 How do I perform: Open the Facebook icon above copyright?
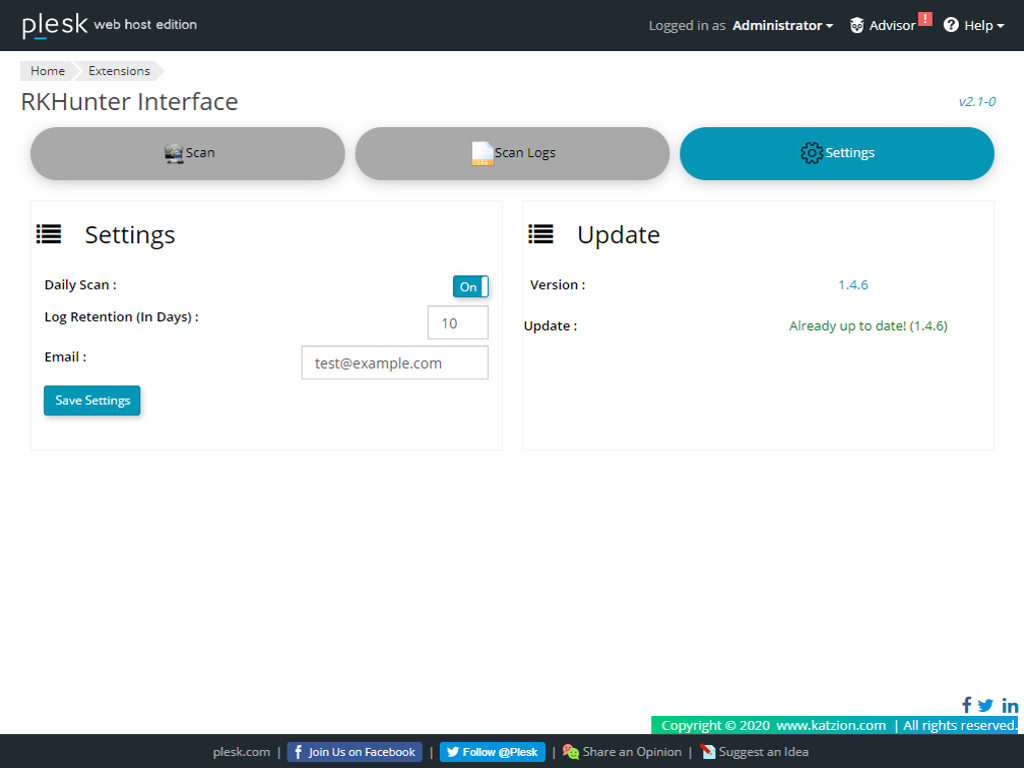[x=967, y=705]
